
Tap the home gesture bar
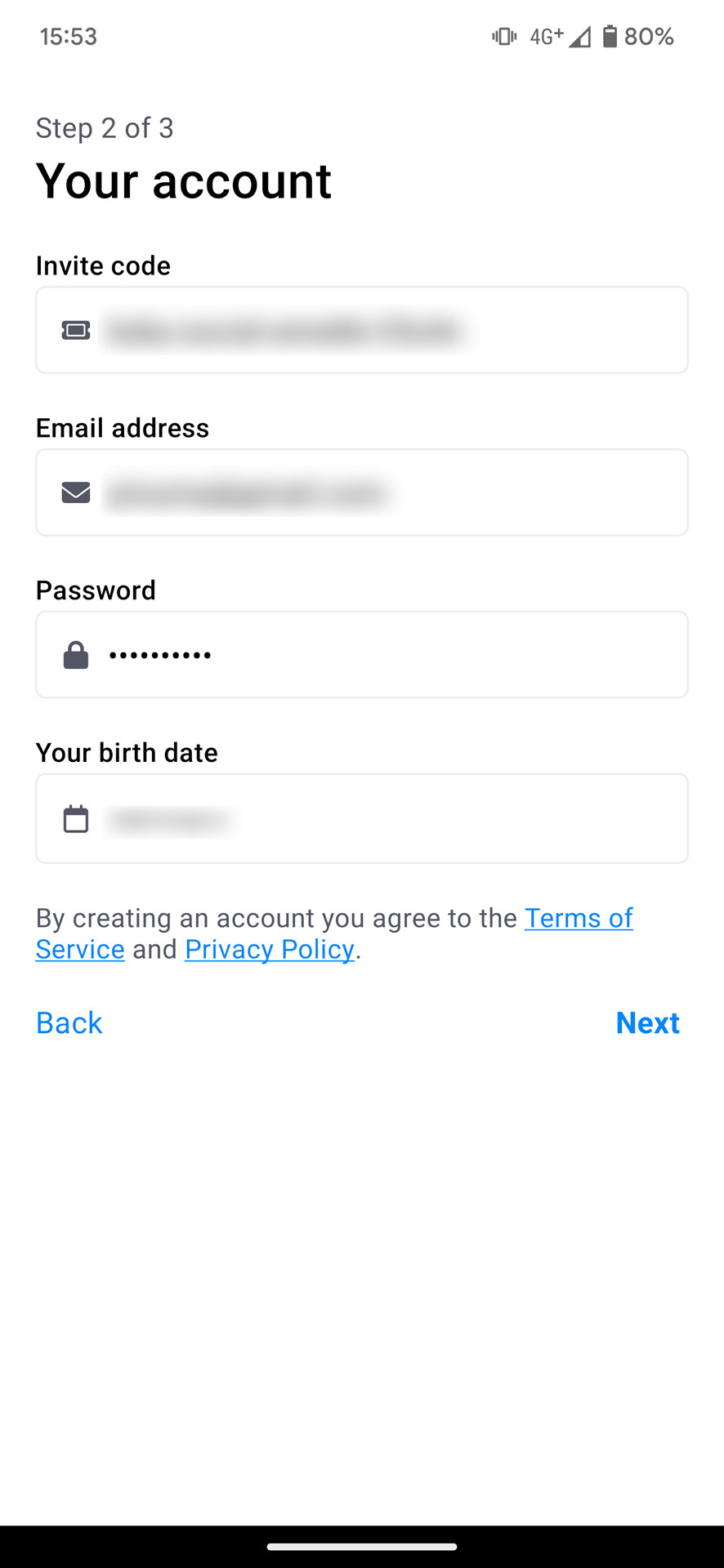pos(362,1546)
